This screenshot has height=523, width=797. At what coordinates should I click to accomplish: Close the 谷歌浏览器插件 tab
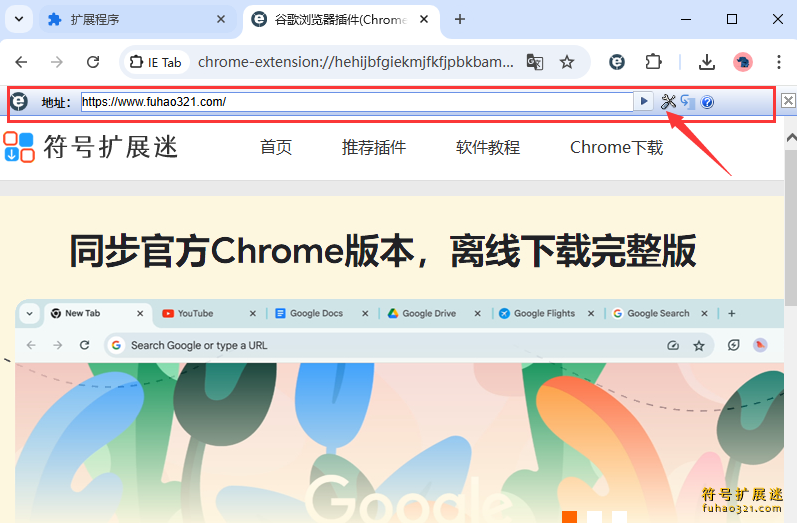(x=424, y=19)
